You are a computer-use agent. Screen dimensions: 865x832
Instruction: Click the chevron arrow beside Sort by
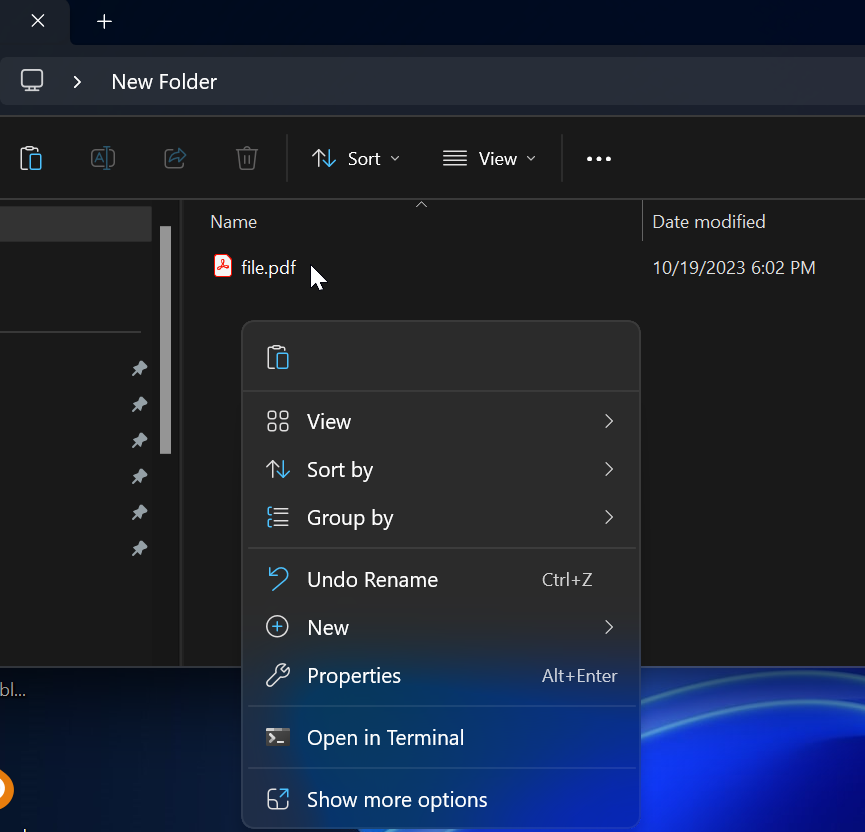point(609,470)
